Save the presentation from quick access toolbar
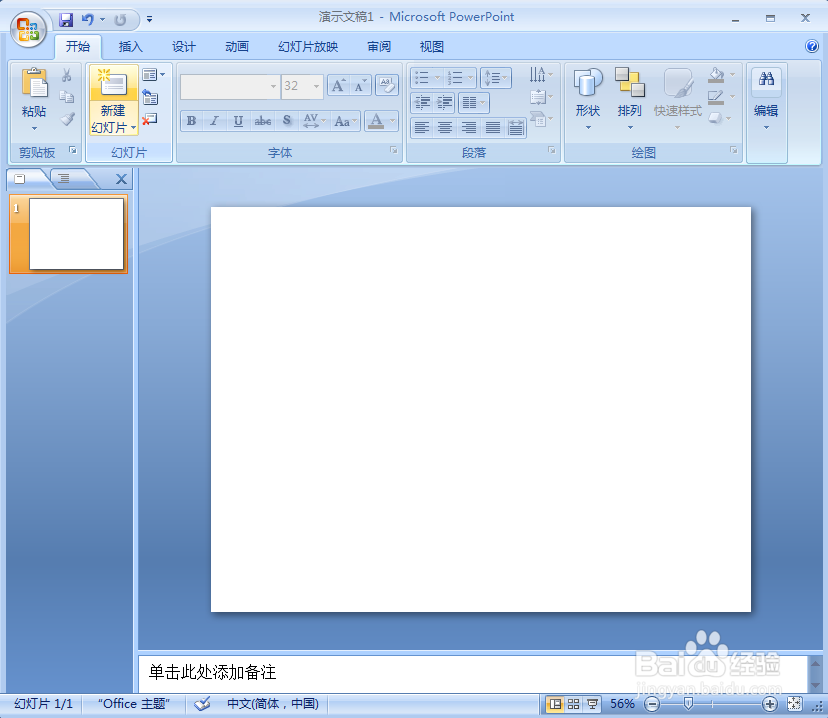Image resolution: width=828 pixels, height=718 pixels. tap(66, 20)
